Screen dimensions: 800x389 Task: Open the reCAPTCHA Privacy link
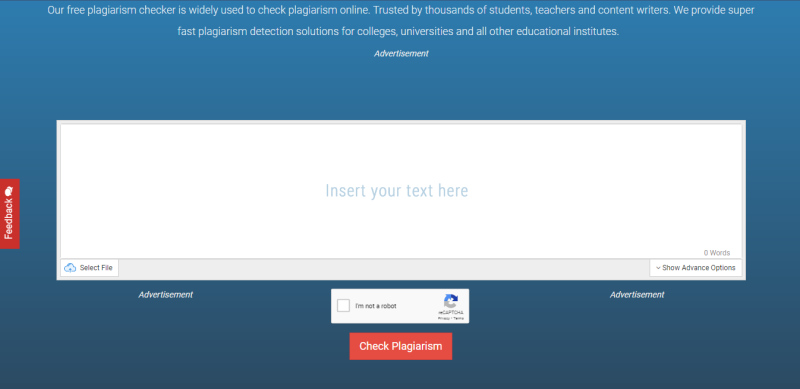pos(444,318)
